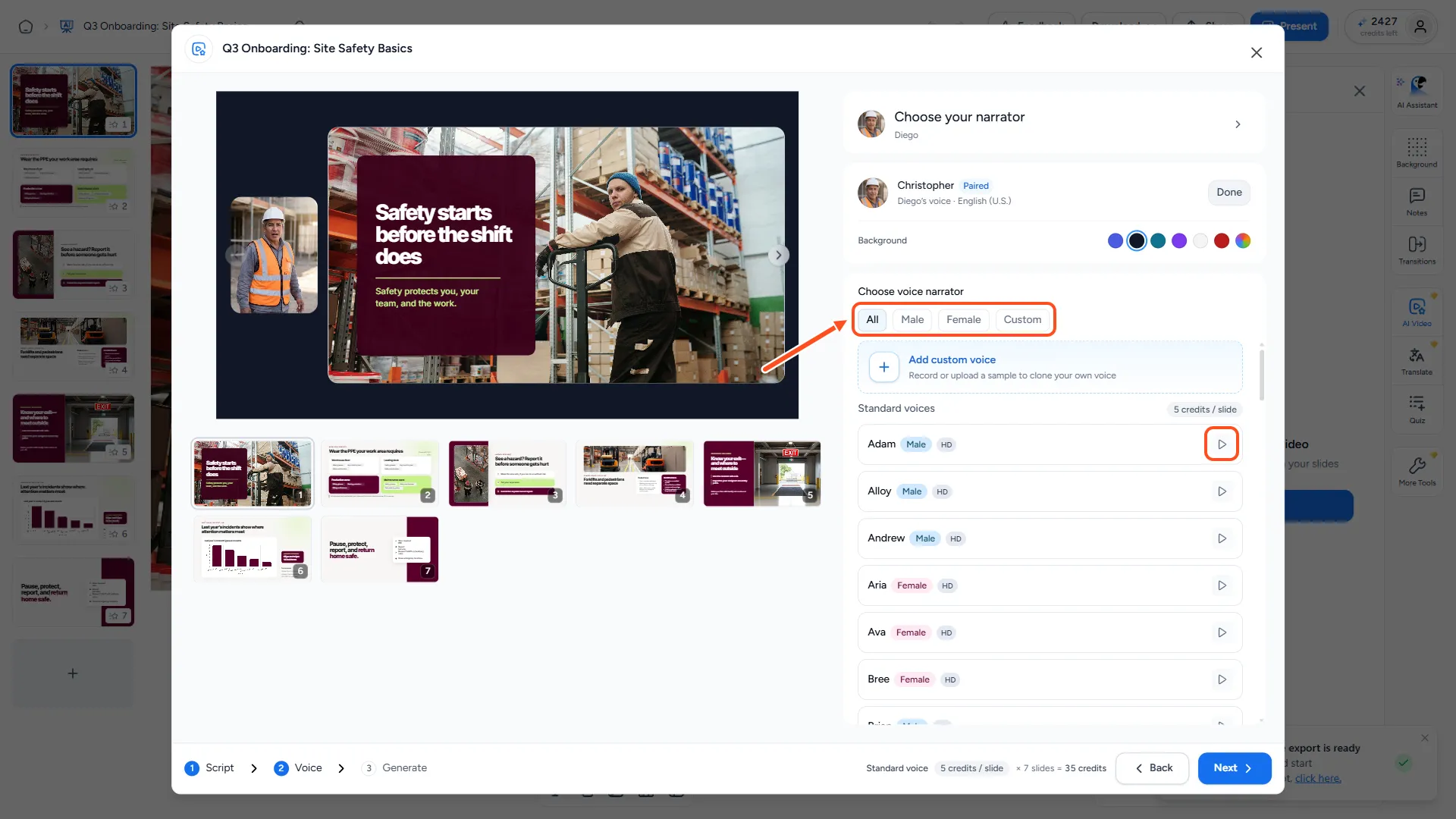Click Done for Christopher narrator
The width and height of the screenshot is (1456, 819).
point(1228,193)
